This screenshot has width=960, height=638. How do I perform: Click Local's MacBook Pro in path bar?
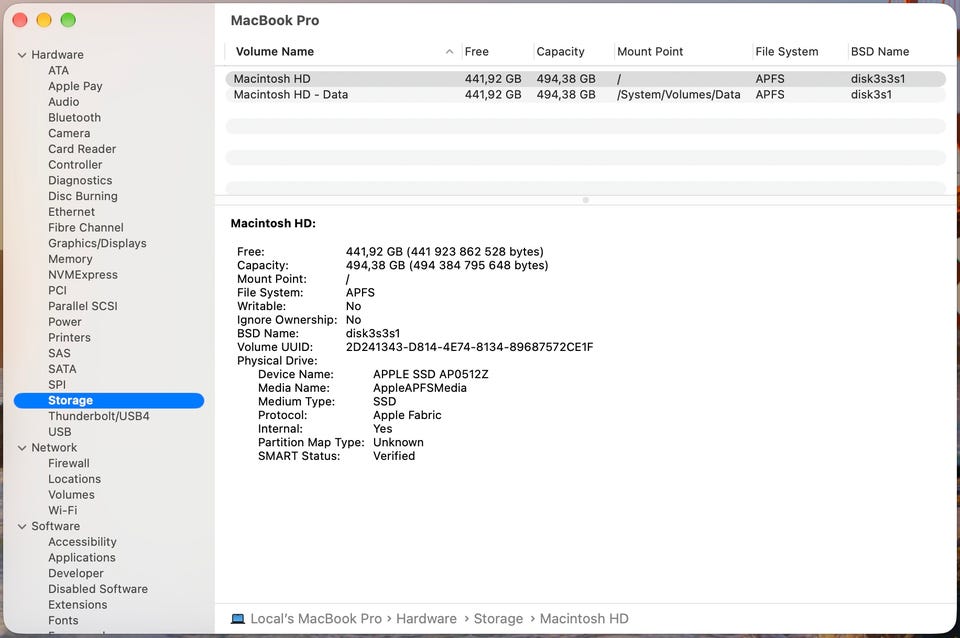point(316,619)
